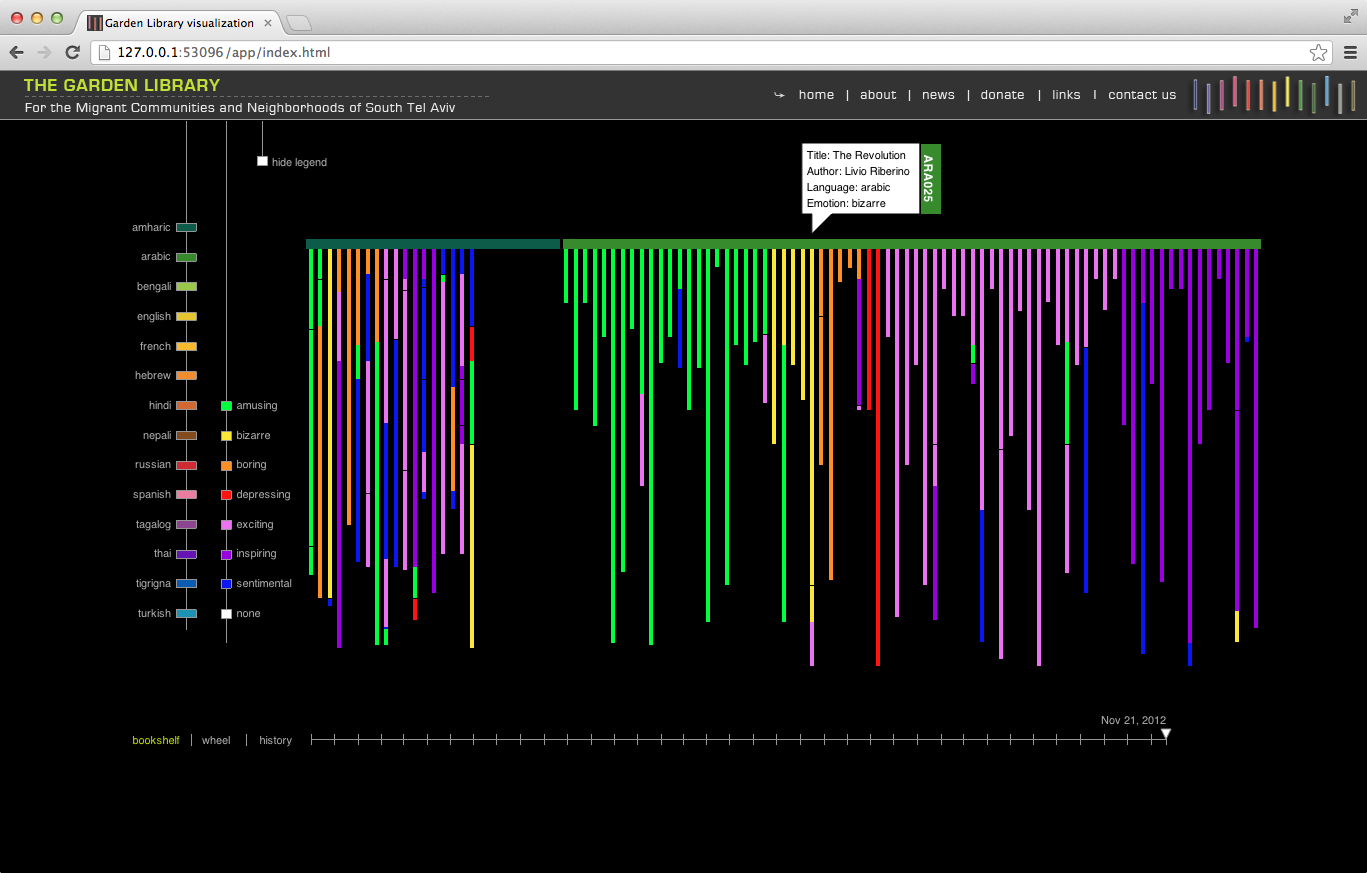Screen dimensions: 1367x873
Task: Click the Nov 21, 2012 timeline marker
Action: tap(1165, 735)
